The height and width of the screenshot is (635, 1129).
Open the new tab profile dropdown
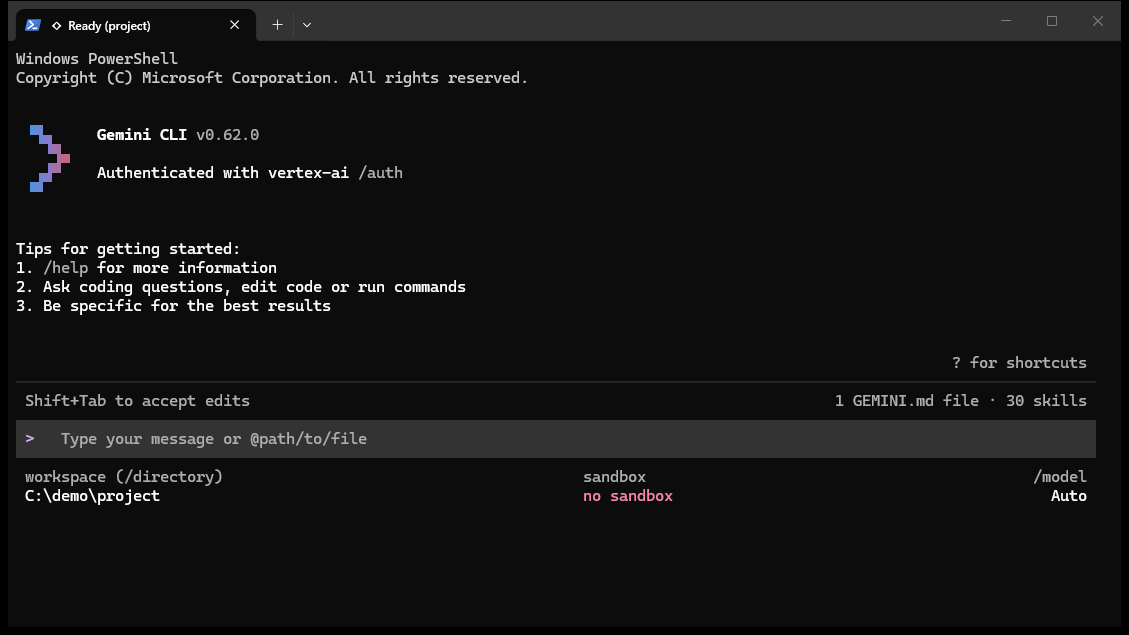pyautogui.click(x=307, y=24)
